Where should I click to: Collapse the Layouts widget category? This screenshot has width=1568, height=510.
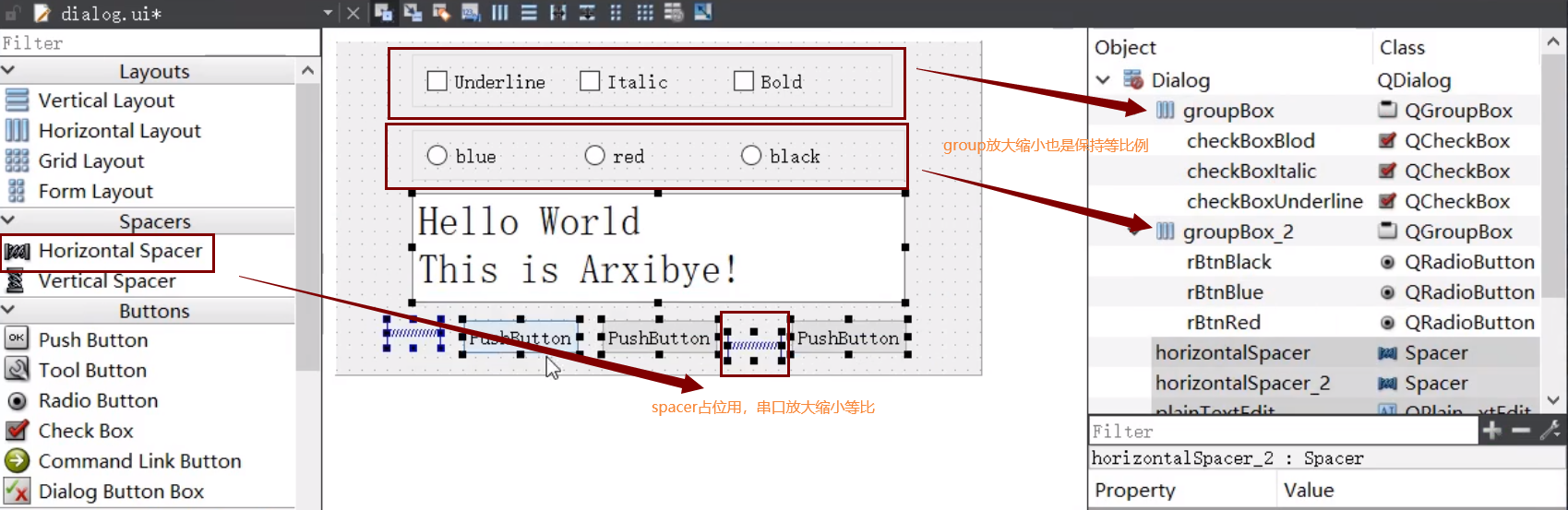tap(8, 71)
